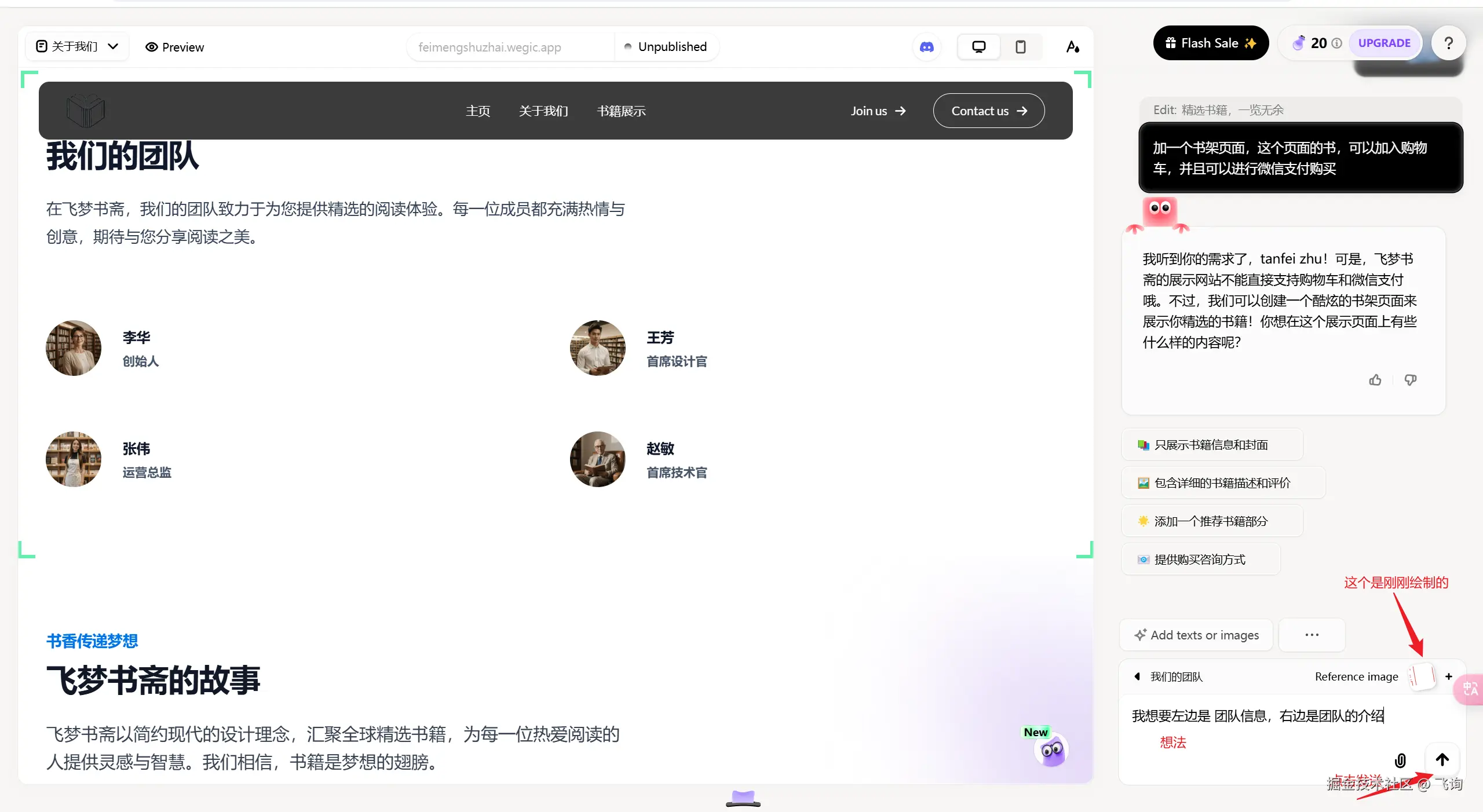Open the Discord community icon

pyautogui.click(x=927, y=47)
